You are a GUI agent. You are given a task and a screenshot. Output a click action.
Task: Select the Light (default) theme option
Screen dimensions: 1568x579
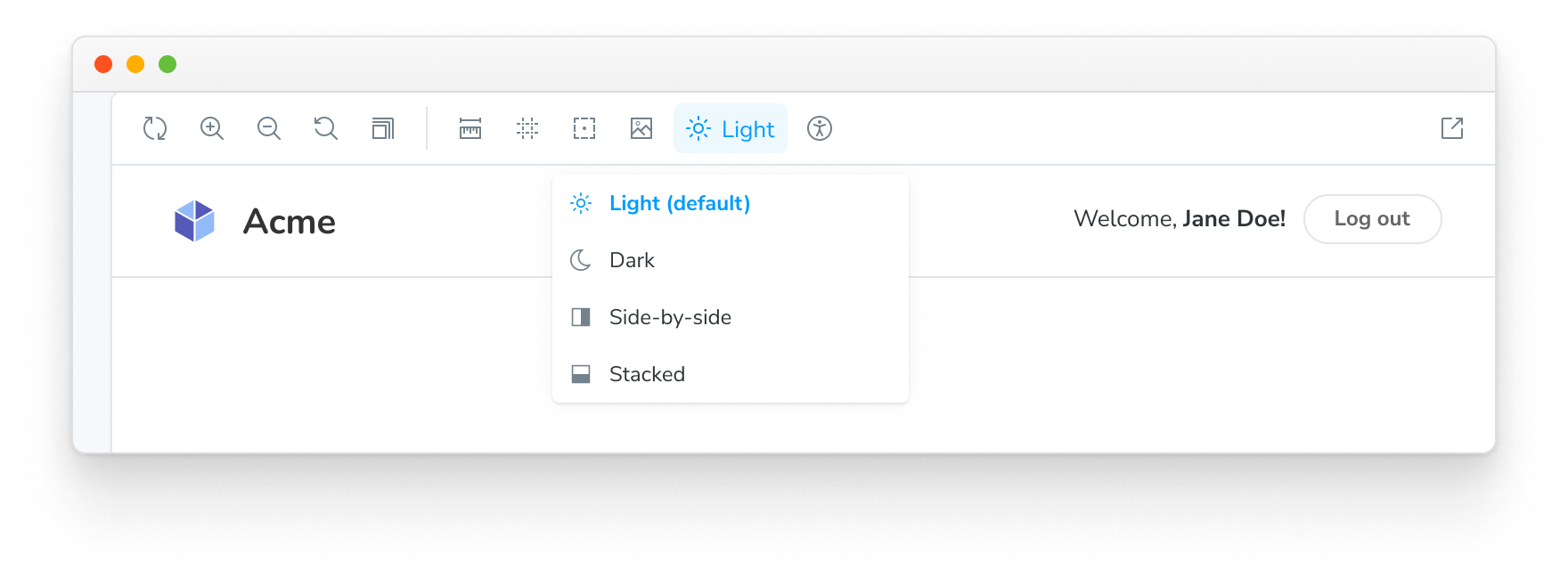(x=679, y=204)
